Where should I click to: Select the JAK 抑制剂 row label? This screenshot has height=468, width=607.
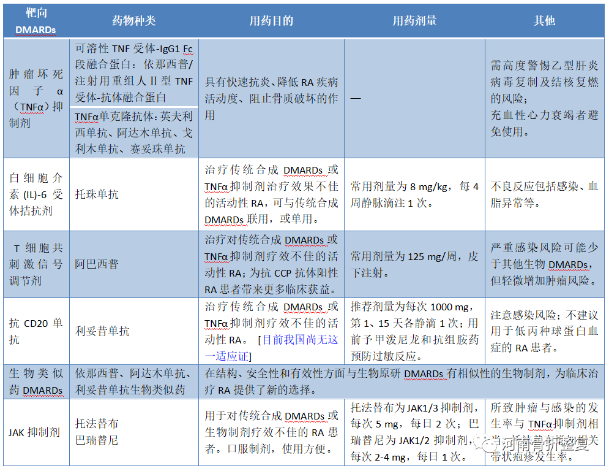(x=33, y=430)
